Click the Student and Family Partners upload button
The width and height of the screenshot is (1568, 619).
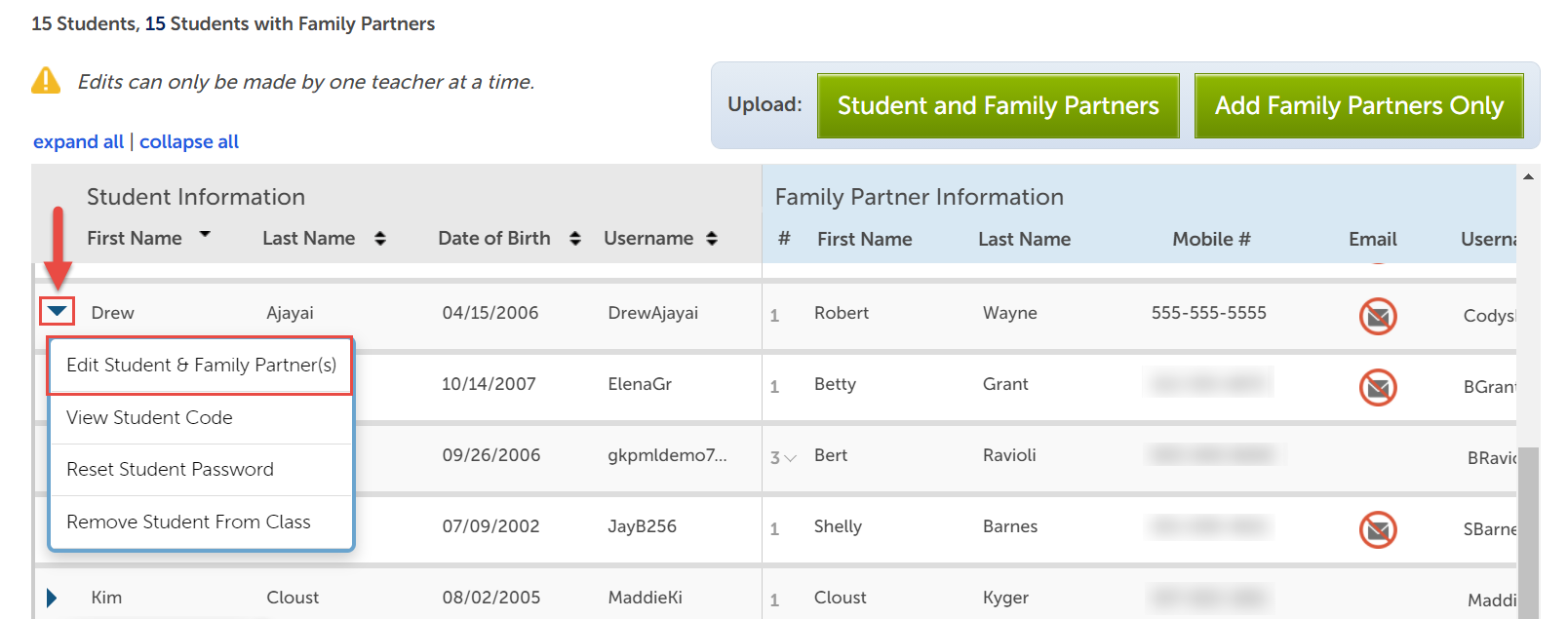coord(998,106)
